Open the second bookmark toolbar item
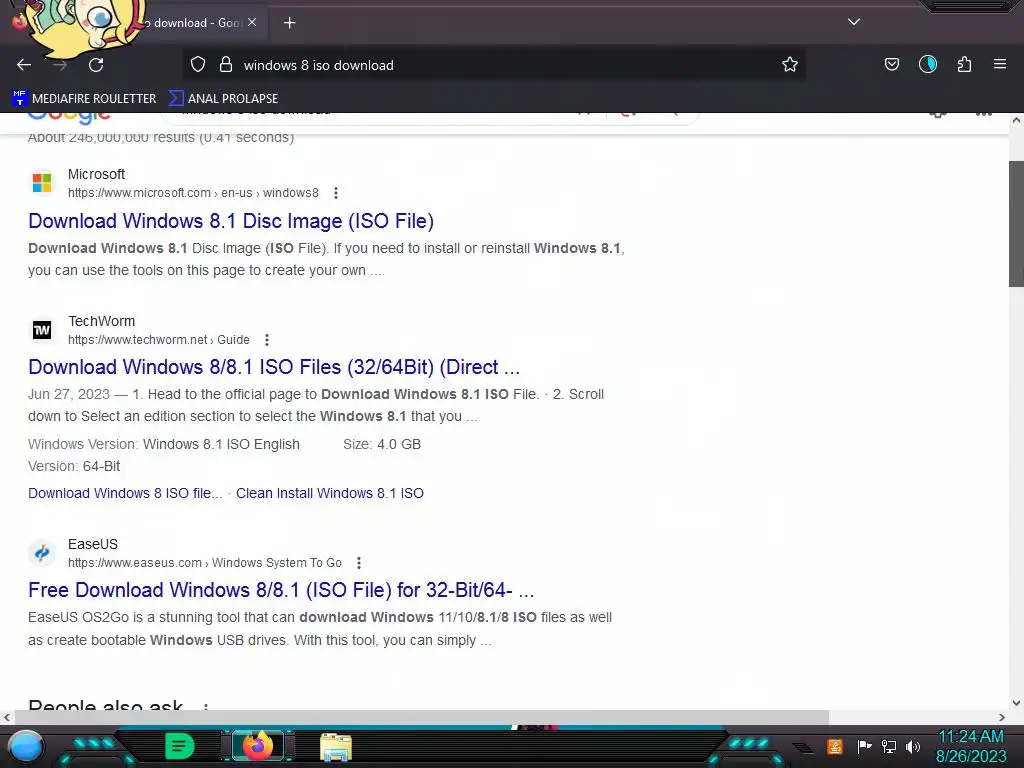 point(223,99)
